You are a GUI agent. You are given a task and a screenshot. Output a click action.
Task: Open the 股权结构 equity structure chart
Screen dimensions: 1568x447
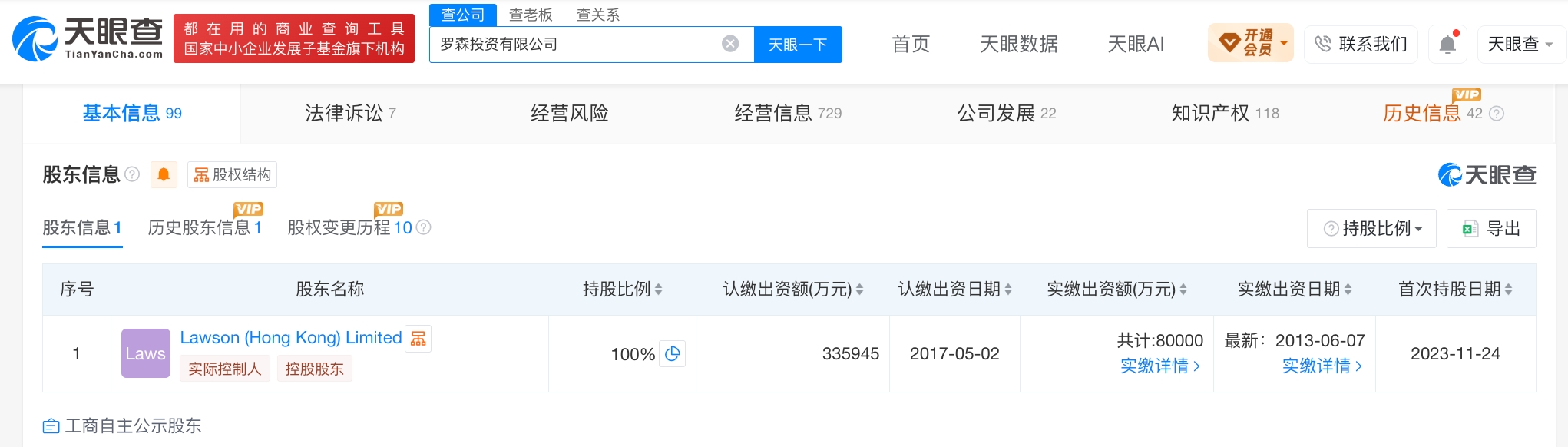coord(232,175)
